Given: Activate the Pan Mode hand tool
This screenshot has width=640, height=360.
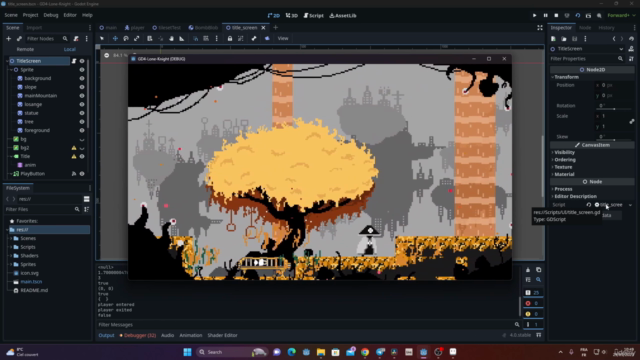Looking at the screenshot, I should click(171, 38).
